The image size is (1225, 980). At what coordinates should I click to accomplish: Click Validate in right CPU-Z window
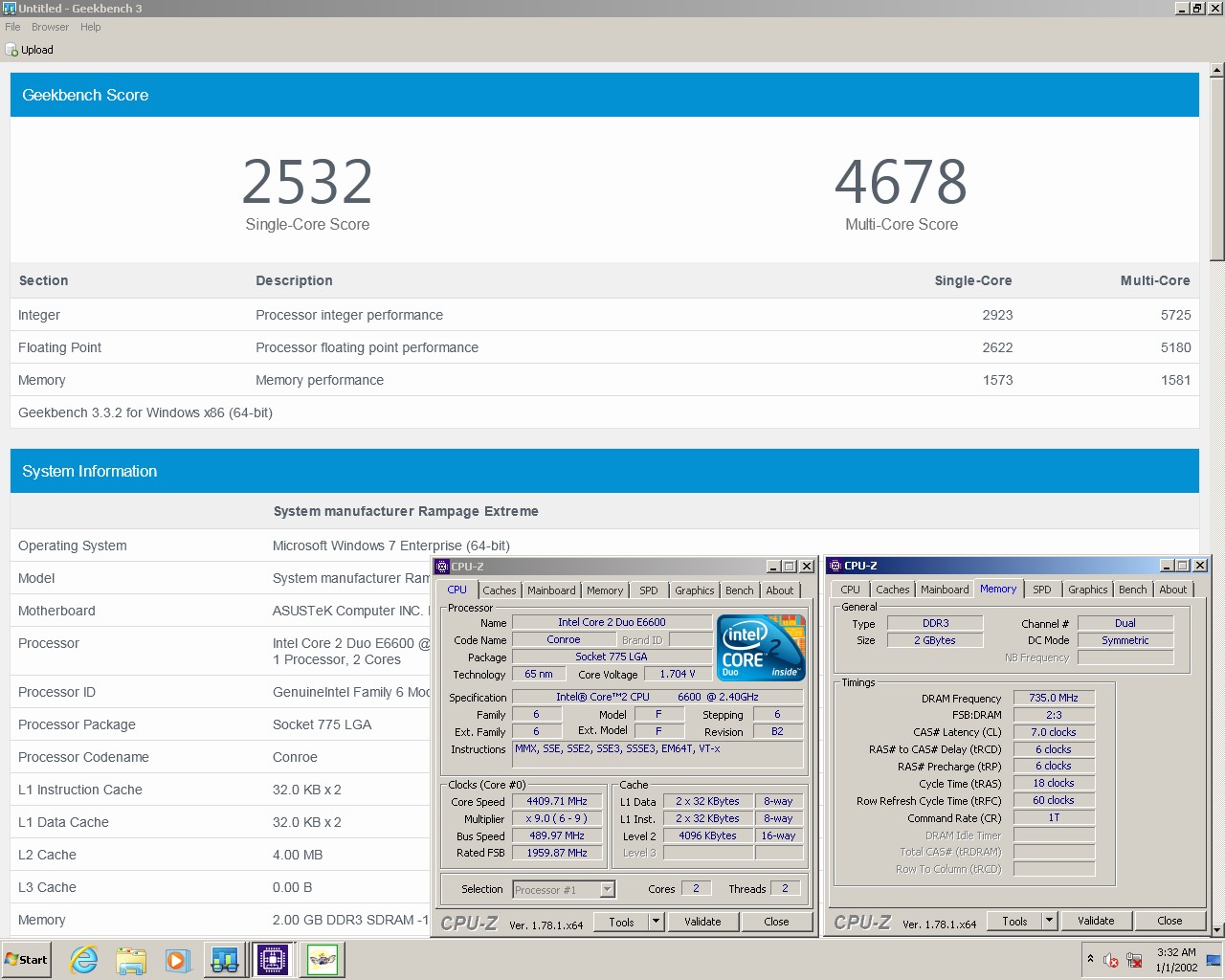click(1096, 921)
